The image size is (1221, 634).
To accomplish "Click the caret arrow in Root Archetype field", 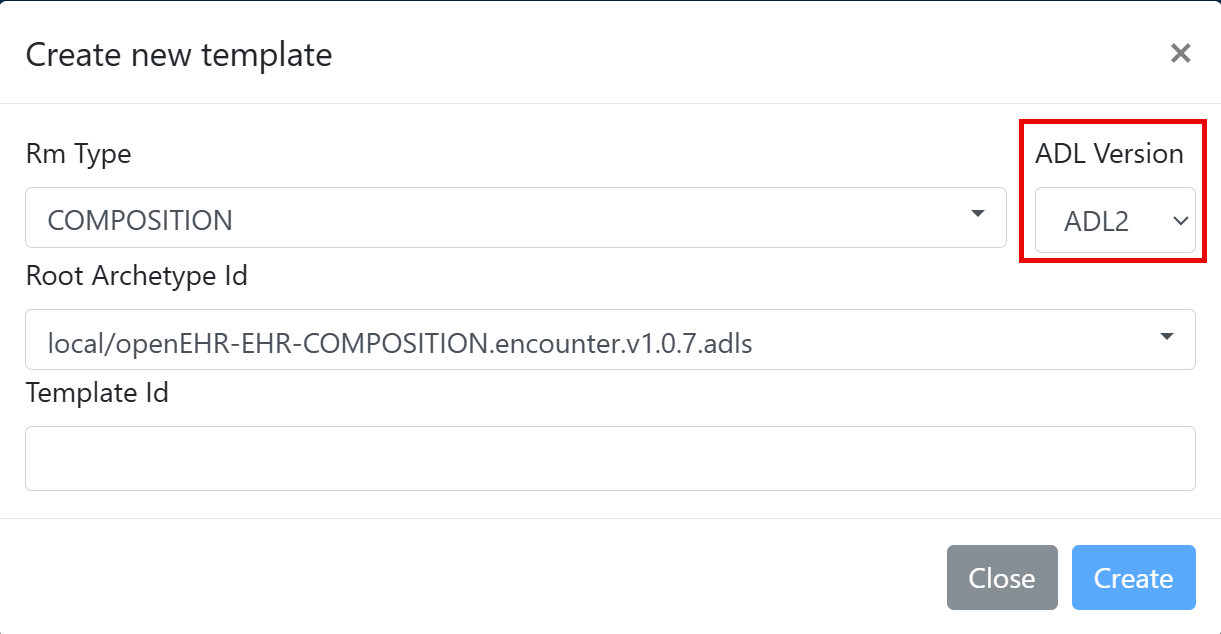I will (1167, 336).
